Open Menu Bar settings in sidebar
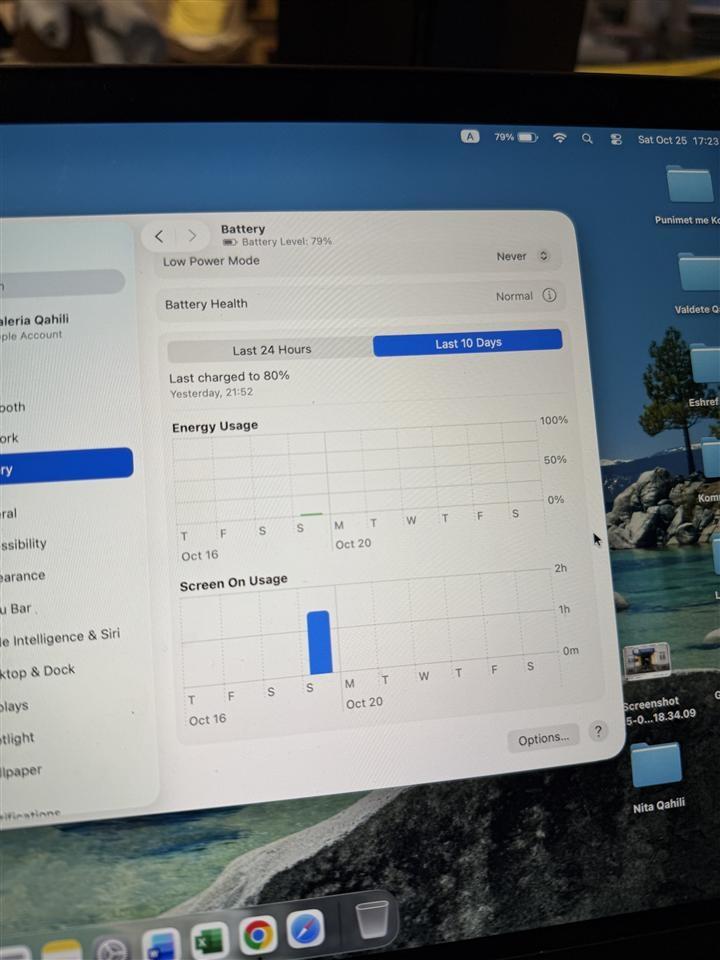720x960 pixels. pos(15,609)
